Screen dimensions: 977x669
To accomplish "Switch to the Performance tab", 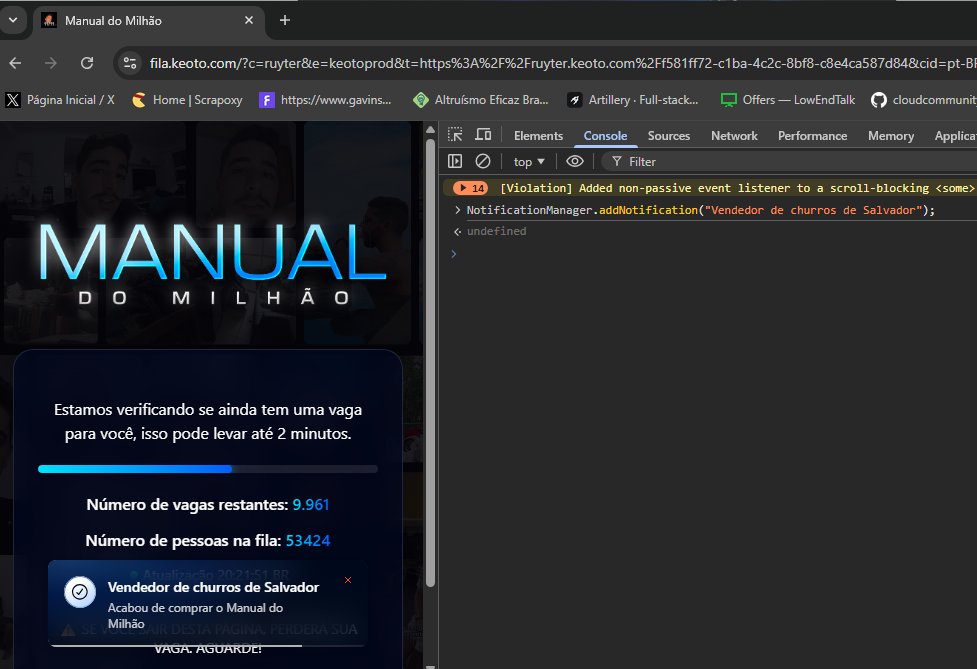I will pyautogui.click(x=813, y=136).
